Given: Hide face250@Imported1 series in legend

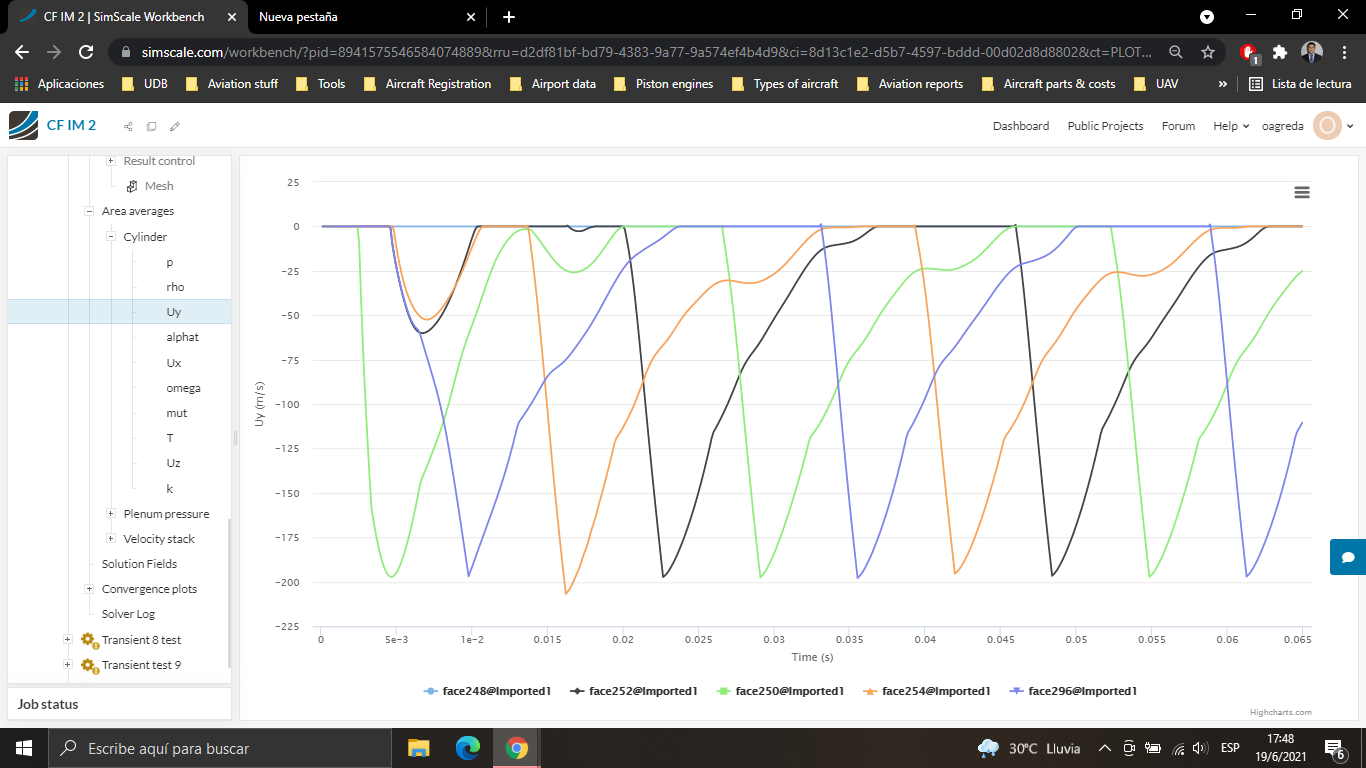Looking at the screenshot, I should (780, 691).
